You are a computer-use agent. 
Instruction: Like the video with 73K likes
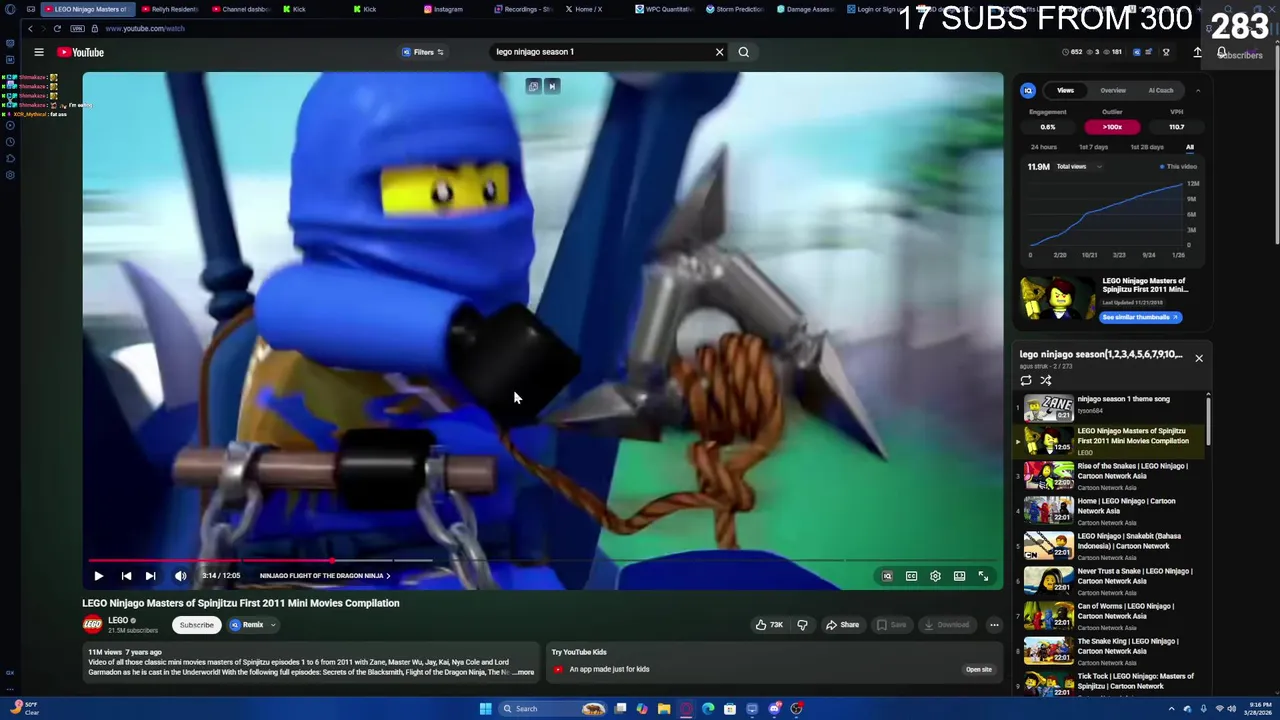click(769, 625)
